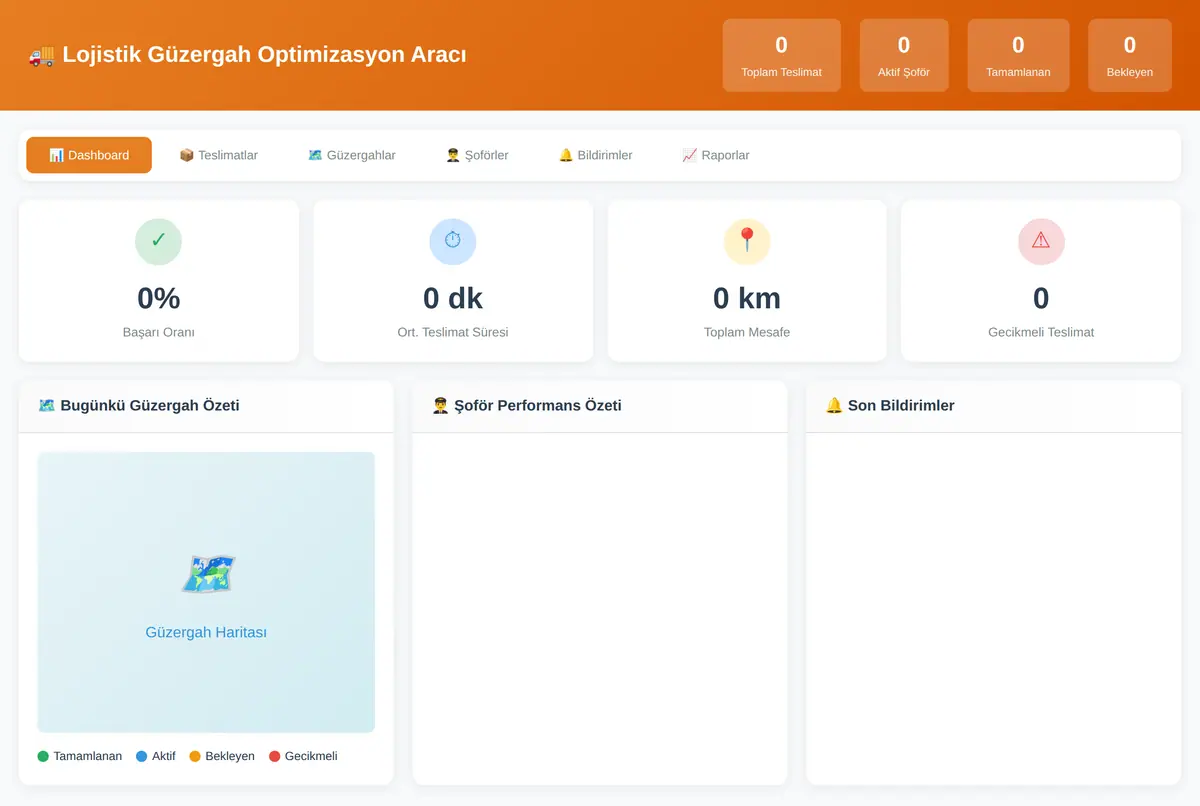Image resolution: width=1200 pixels, height=806 pixels.
Task: Click the Toplam Teslimat counter card
Action: pos(782,55)
